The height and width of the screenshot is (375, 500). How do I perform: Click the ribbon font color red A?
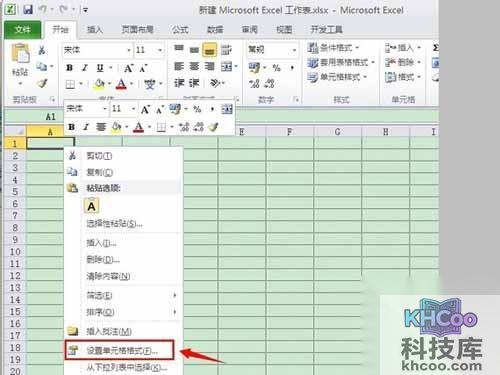tap(121, 84)
